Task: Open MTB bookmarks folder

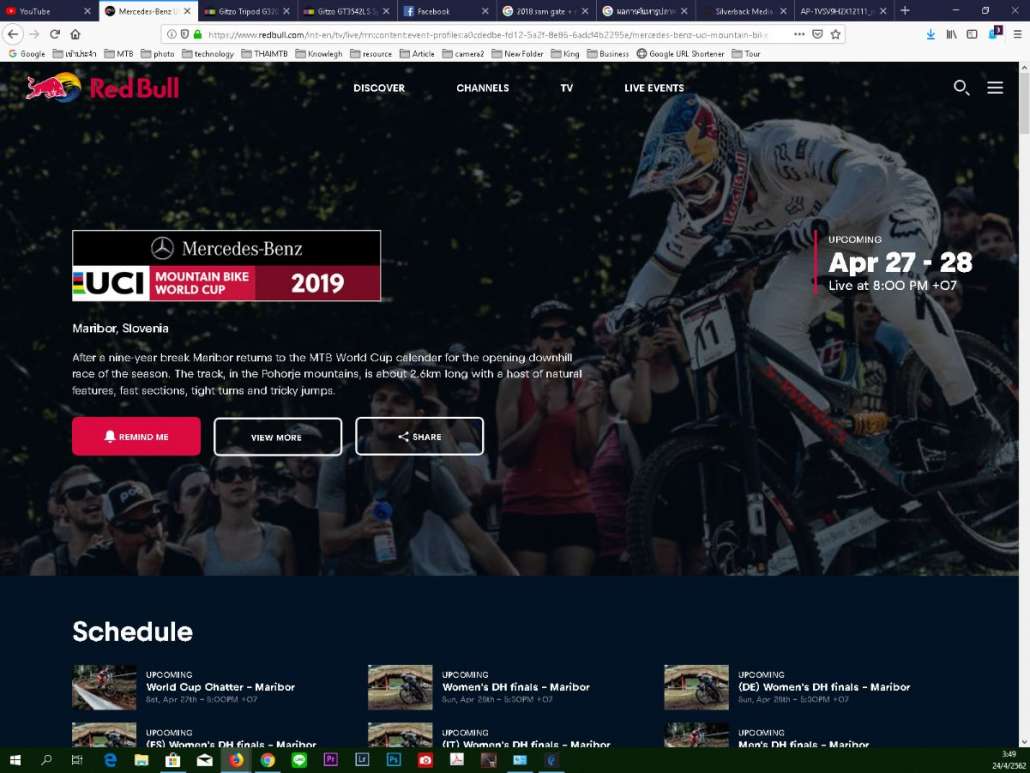Action: (x=119, y=54)
